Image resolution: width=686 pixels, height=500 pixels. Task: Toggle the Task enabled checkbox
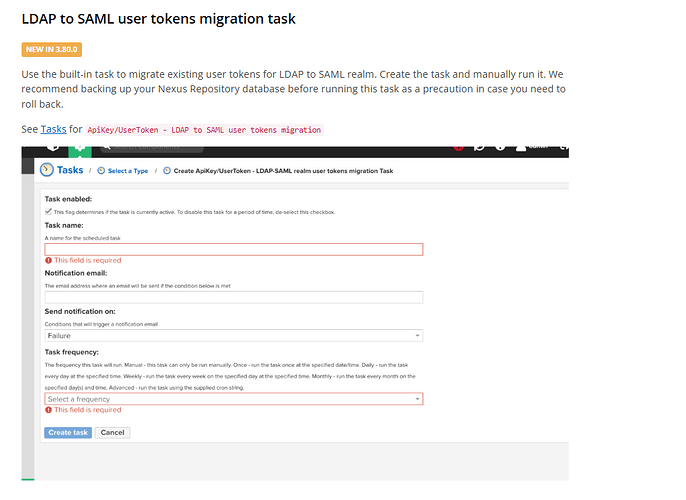[48, 211]
